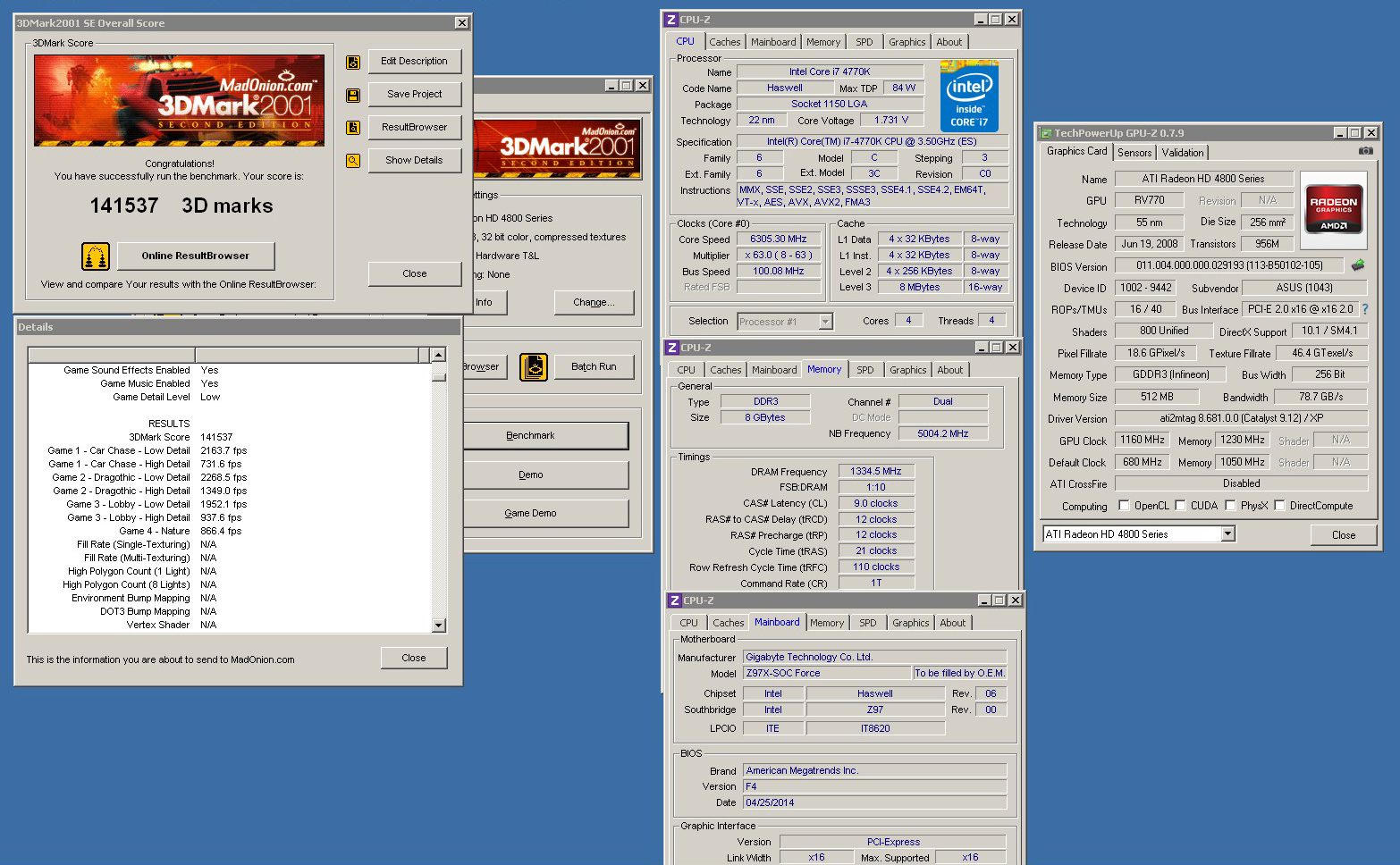Click the Online ResultBrowser button
Viewport: 1400px width, 865px height.
point(195,256)
